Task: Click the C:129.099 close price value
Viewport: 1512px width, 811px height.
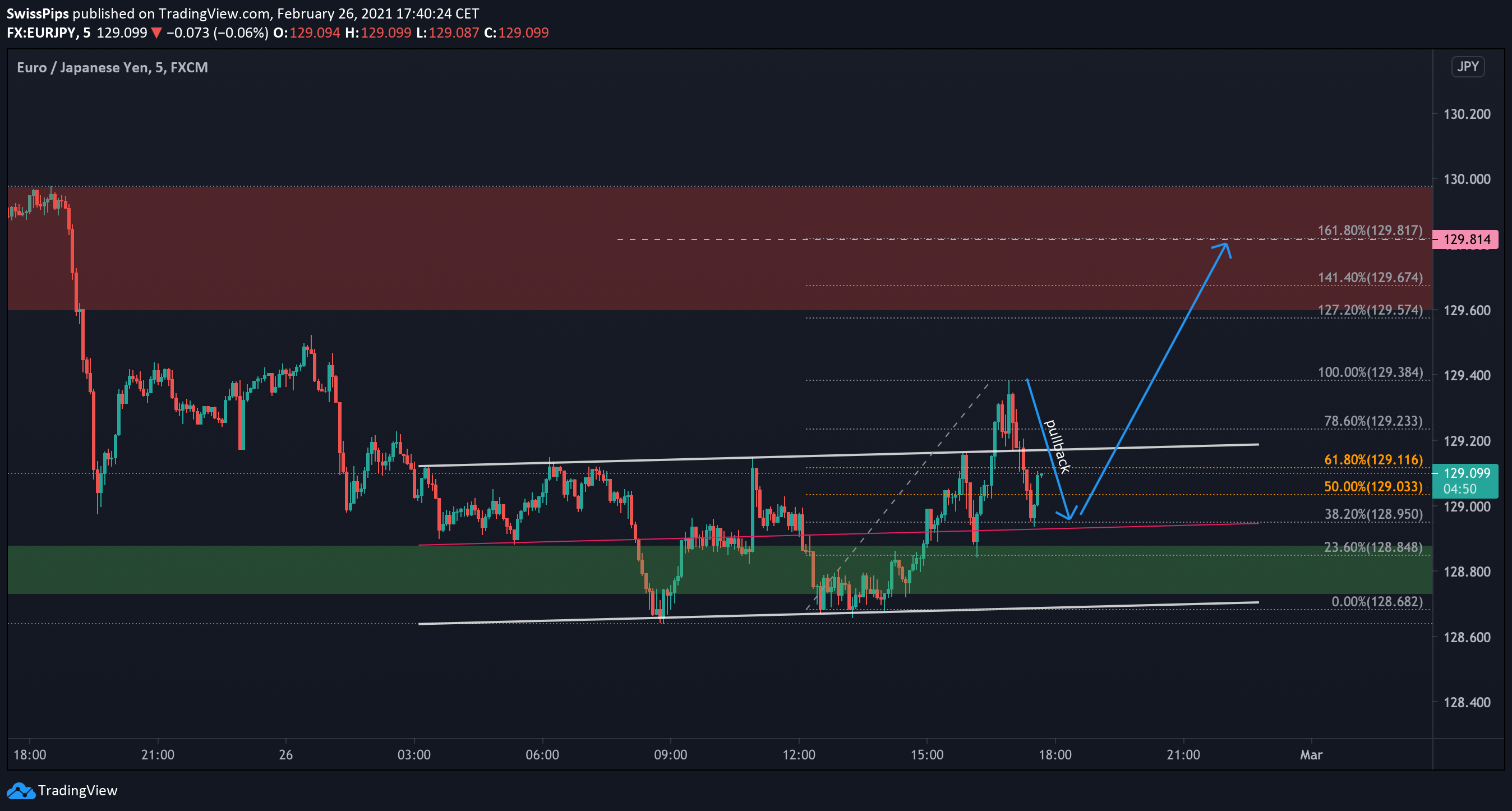Action: [x=517, y=33]
